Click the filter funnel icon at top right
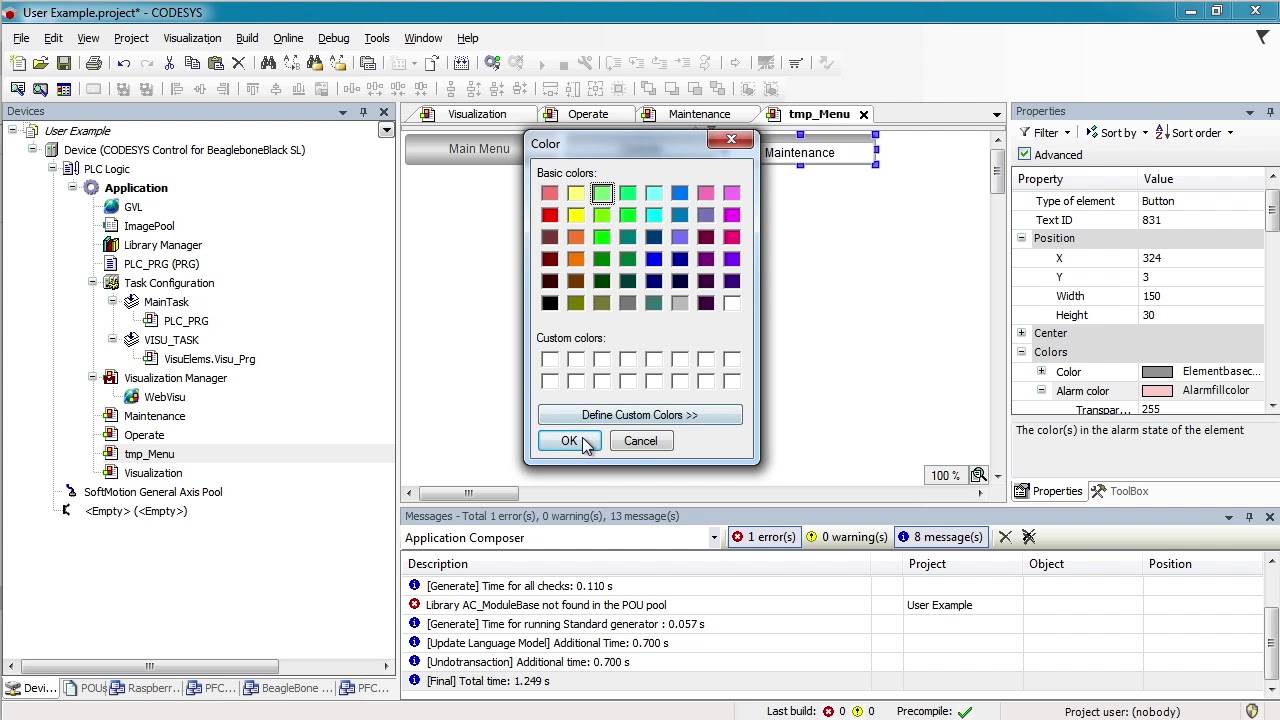1280x720 pixels. (x=1262, y=37)
